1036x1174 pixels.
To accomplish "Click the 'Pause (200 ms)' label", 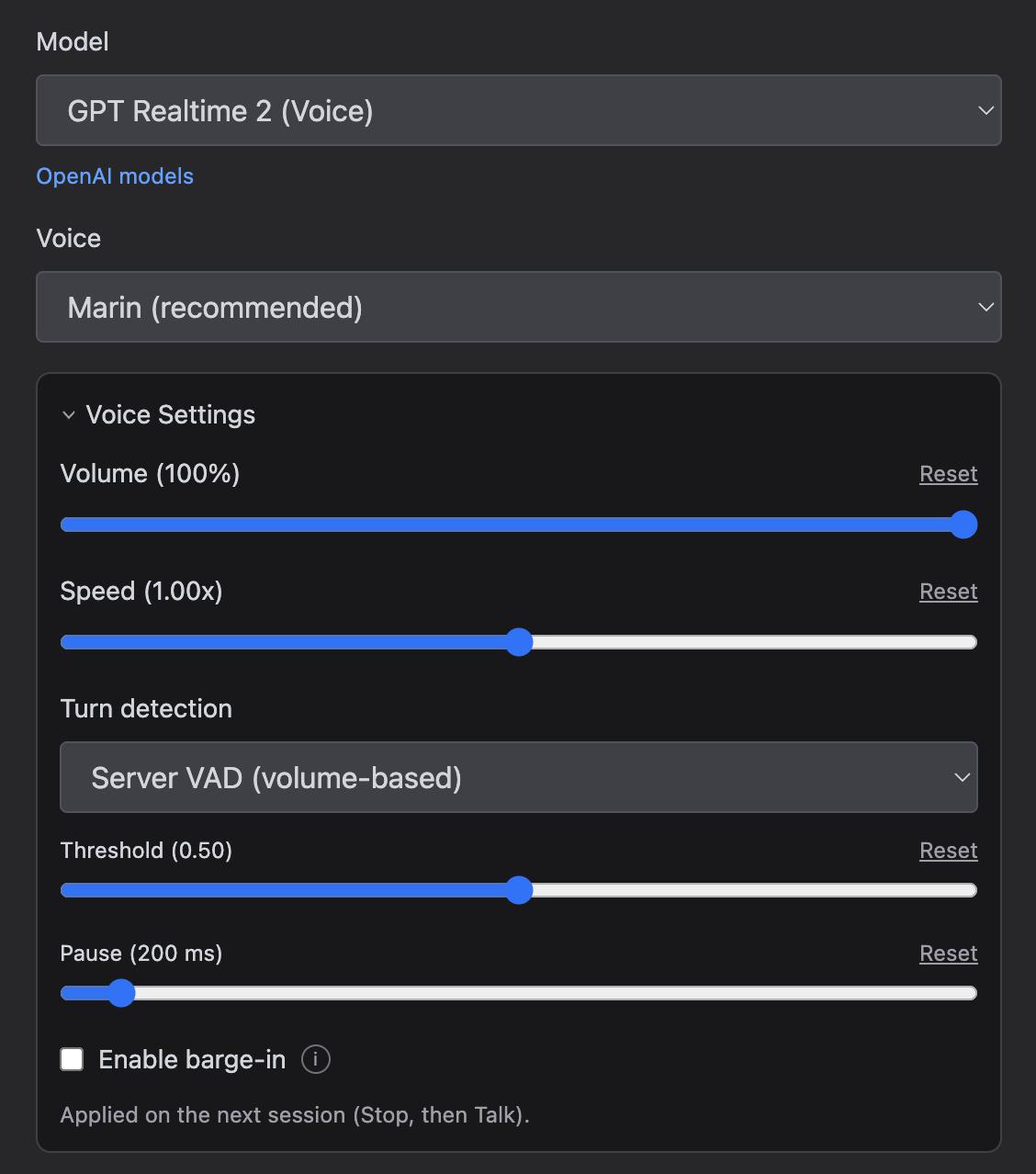I will coord(141,954).
